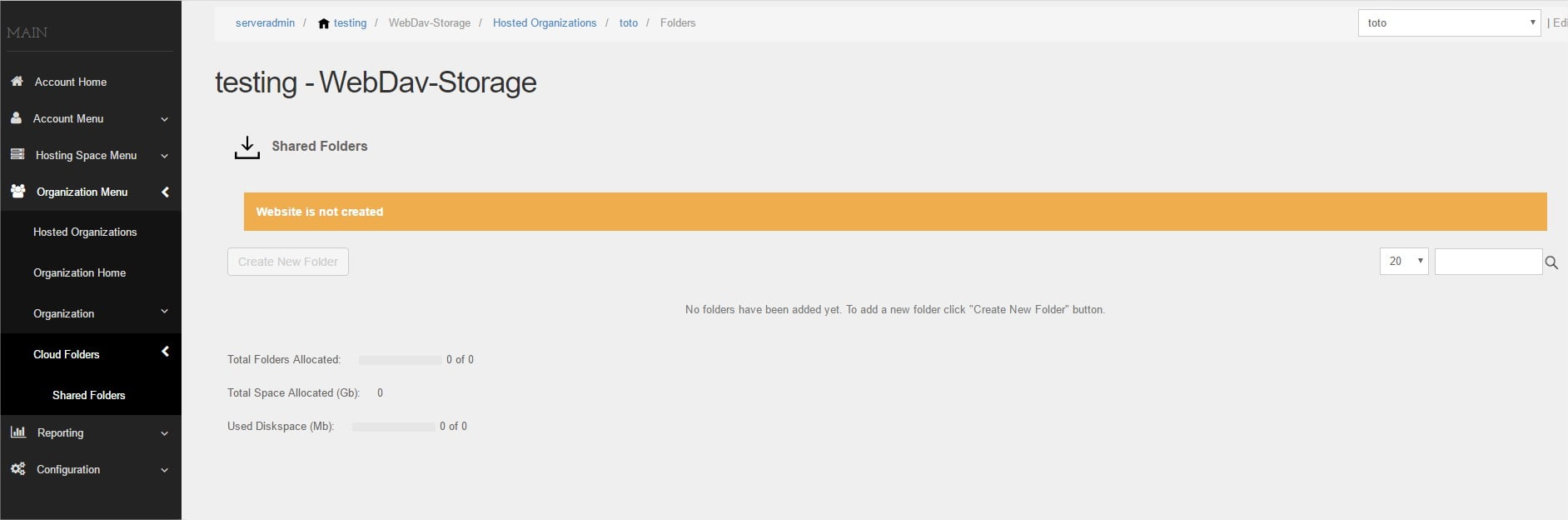Expand the Reporting chevron

(164, 433)
